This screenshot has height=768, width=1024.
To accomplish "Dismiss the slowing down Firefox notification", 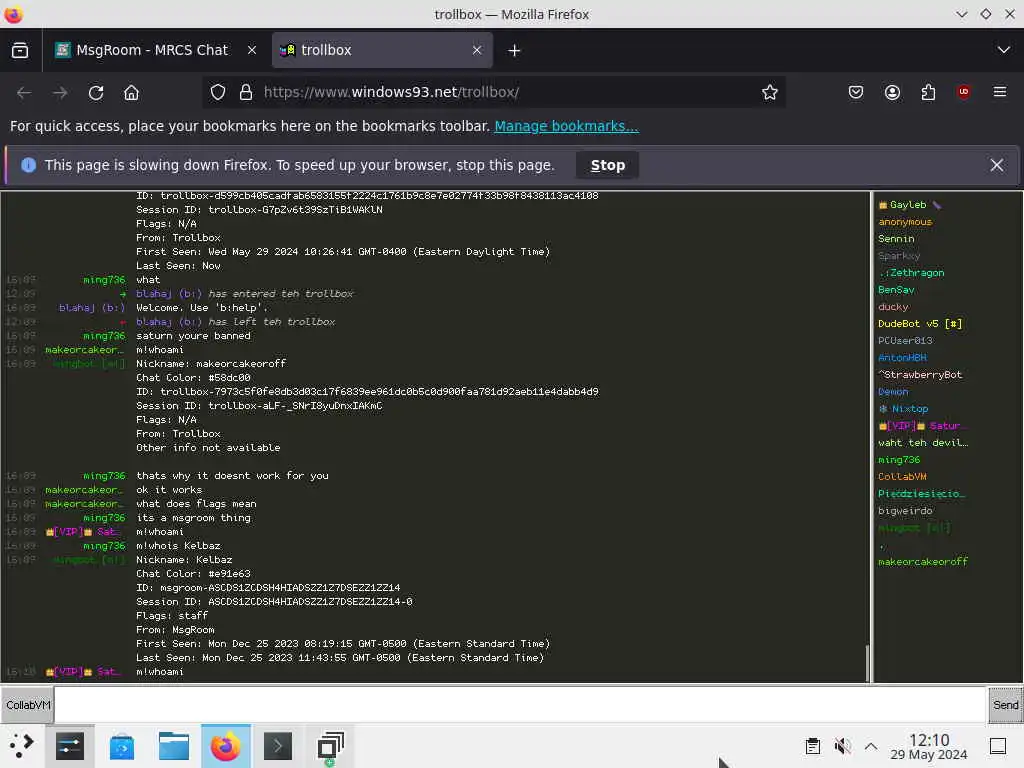I will tap(997, 165).
